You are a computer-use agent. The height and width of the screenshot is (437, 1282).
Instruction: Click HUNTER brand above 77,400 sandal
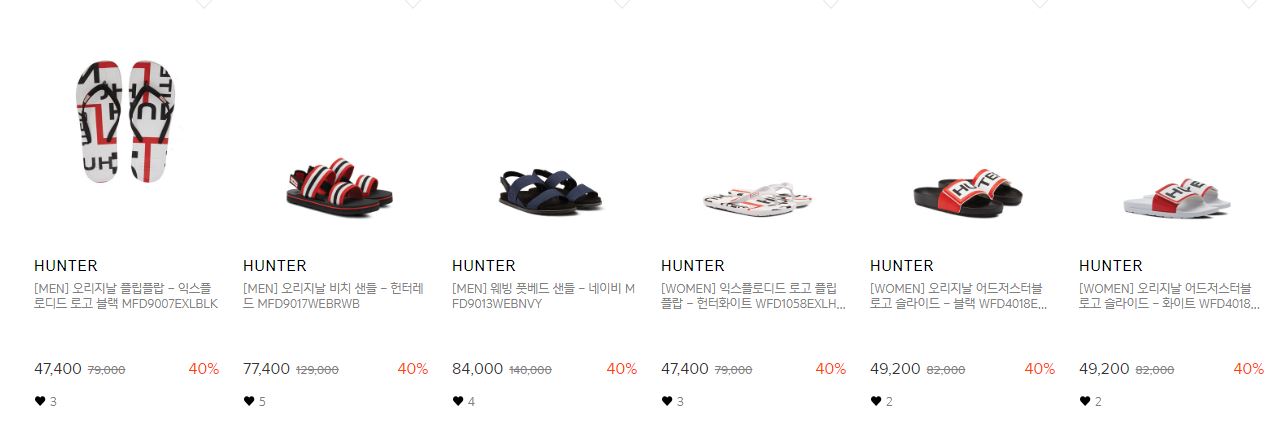click(275, 266)
